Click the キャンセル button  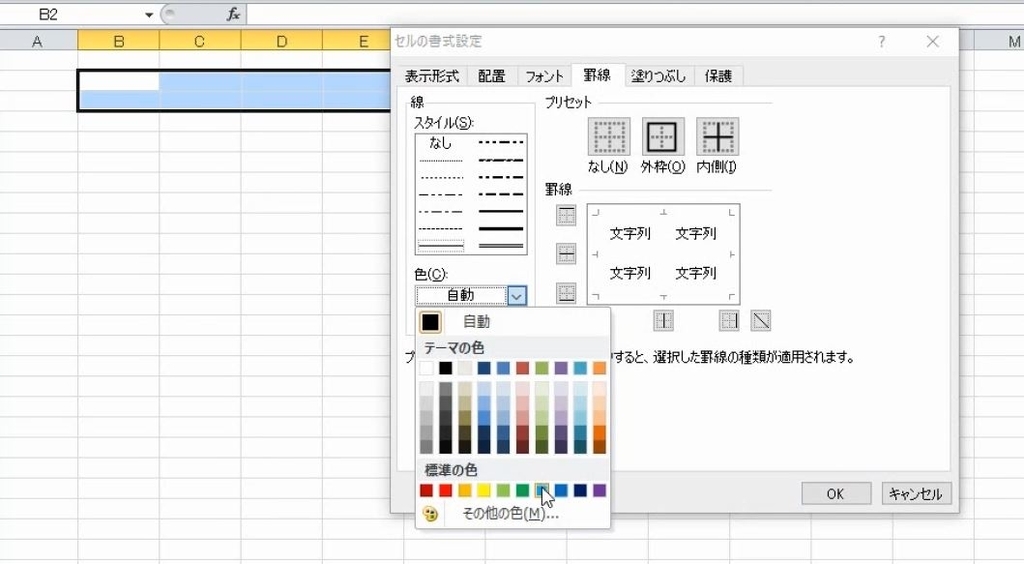click(916, 494)
